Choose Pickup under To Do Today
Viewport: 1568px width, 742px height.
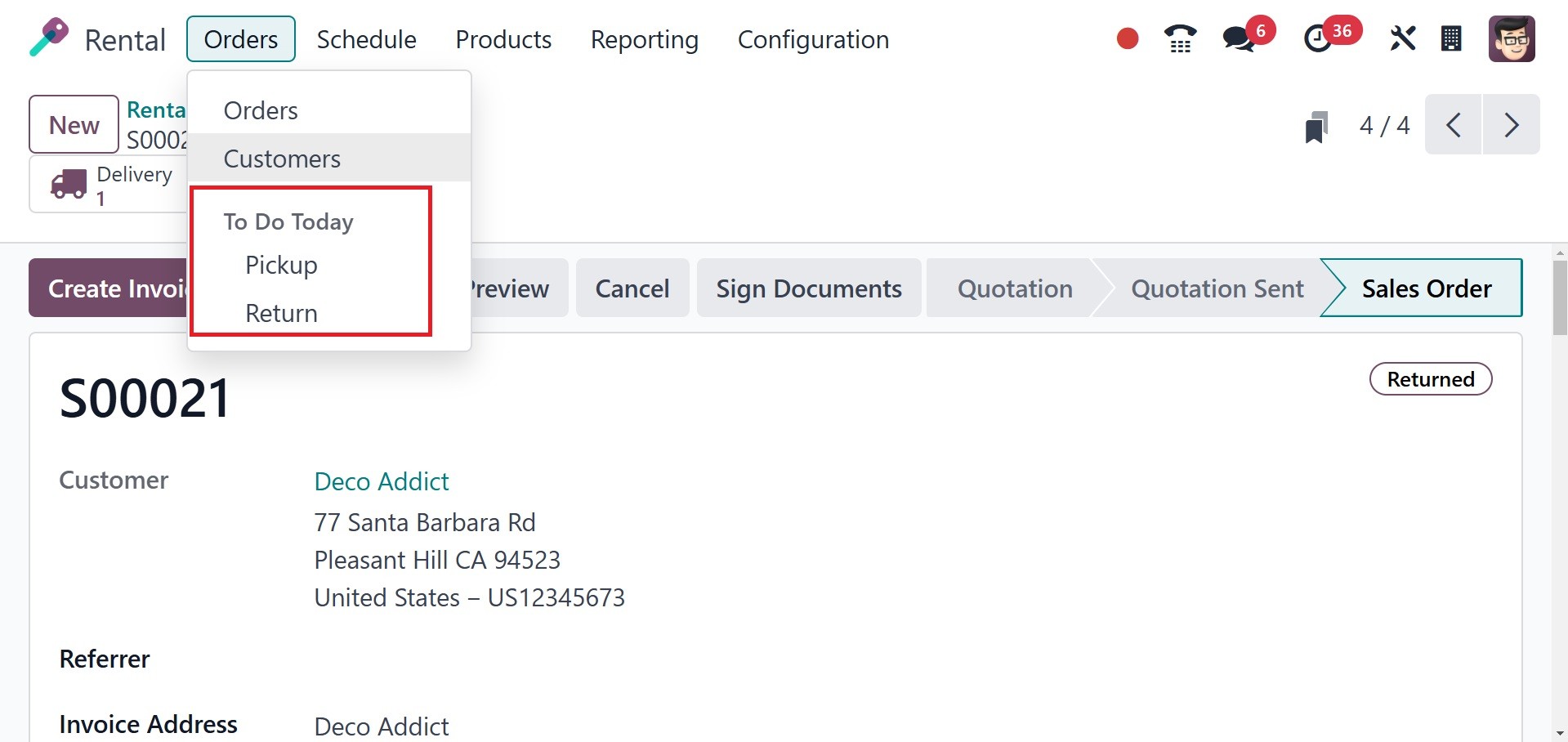(281, 266)
